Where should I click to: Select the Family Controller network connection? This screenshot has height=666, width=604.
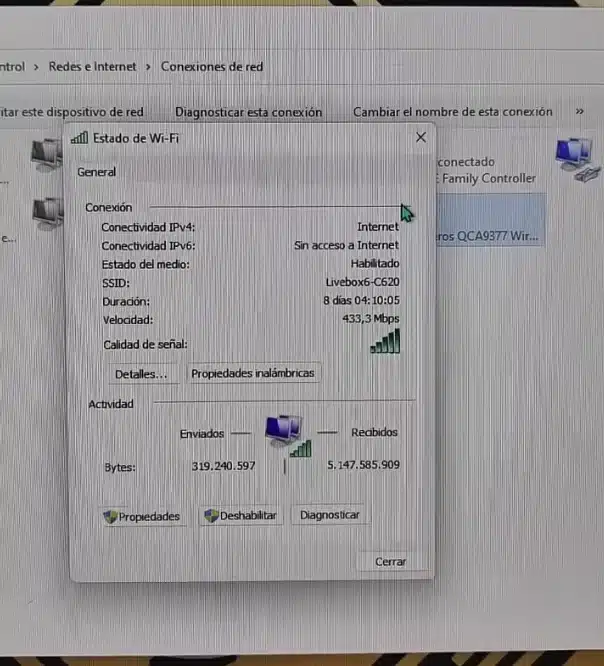coord(486,170)
